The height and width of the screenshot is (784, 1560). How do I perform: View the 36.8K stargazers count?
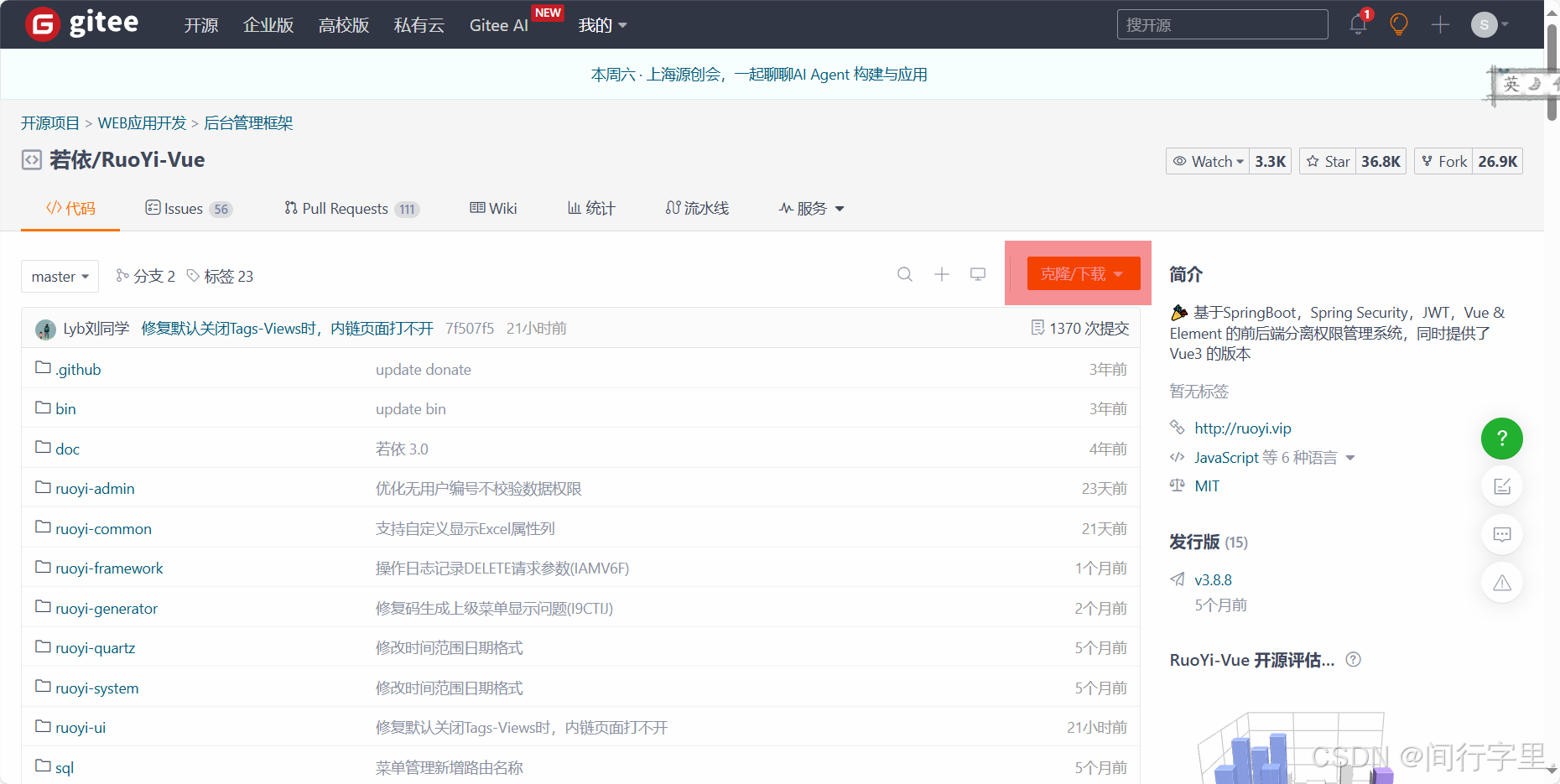(1381, 161)
